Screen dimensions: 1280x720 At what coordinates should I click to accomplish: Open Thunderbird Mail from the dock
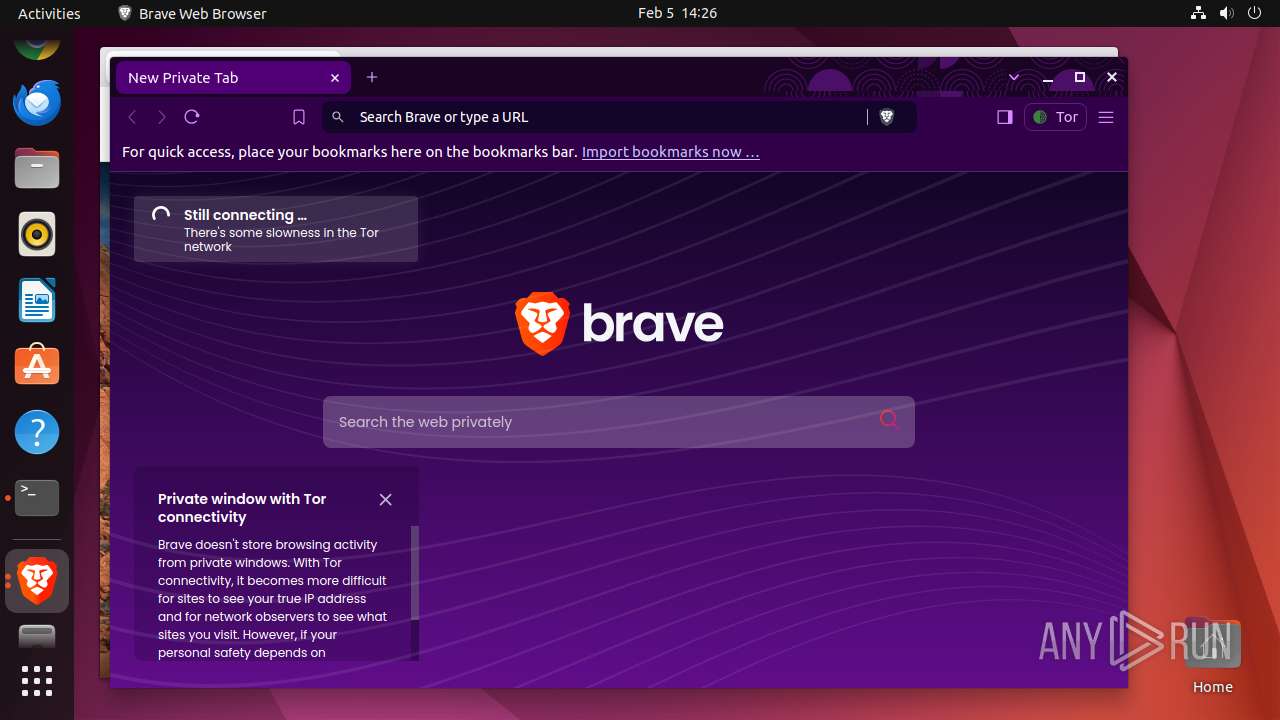click(37, 102)
